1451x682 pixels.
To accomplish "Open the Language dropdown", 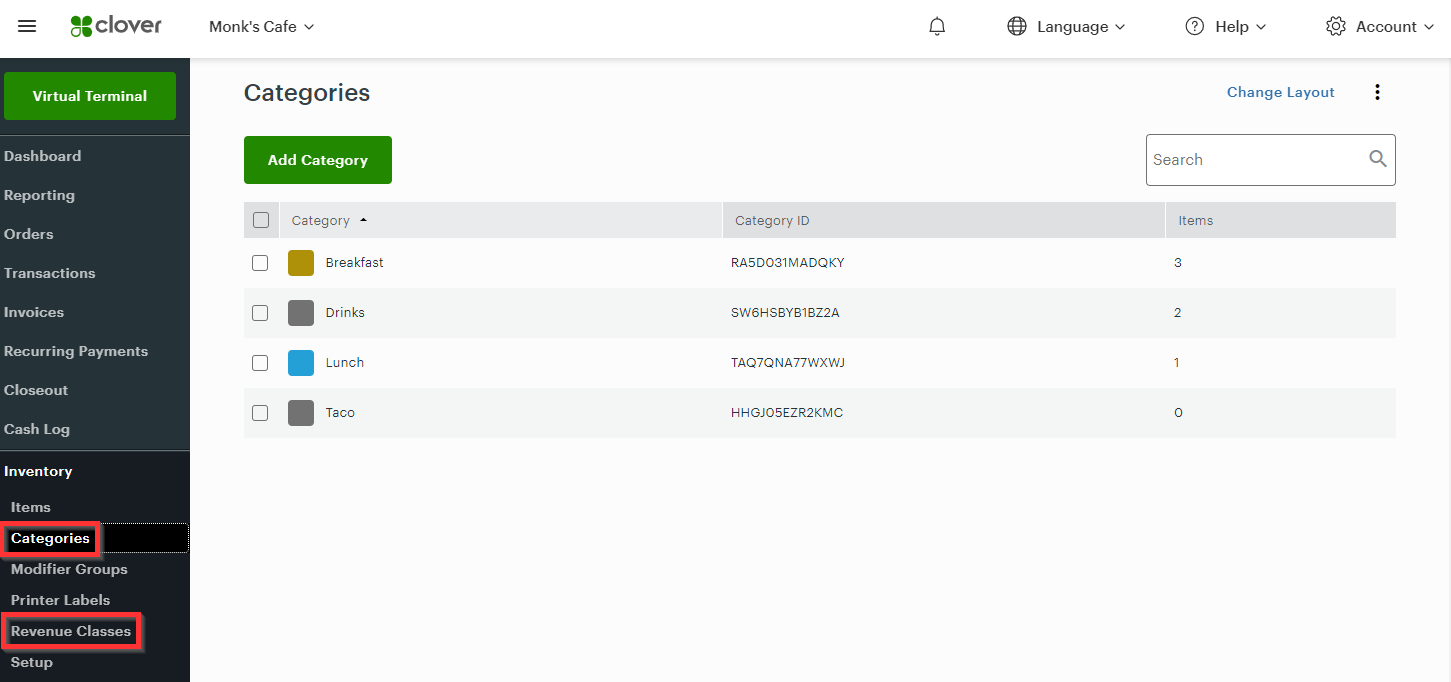I will coord(1081,27).
